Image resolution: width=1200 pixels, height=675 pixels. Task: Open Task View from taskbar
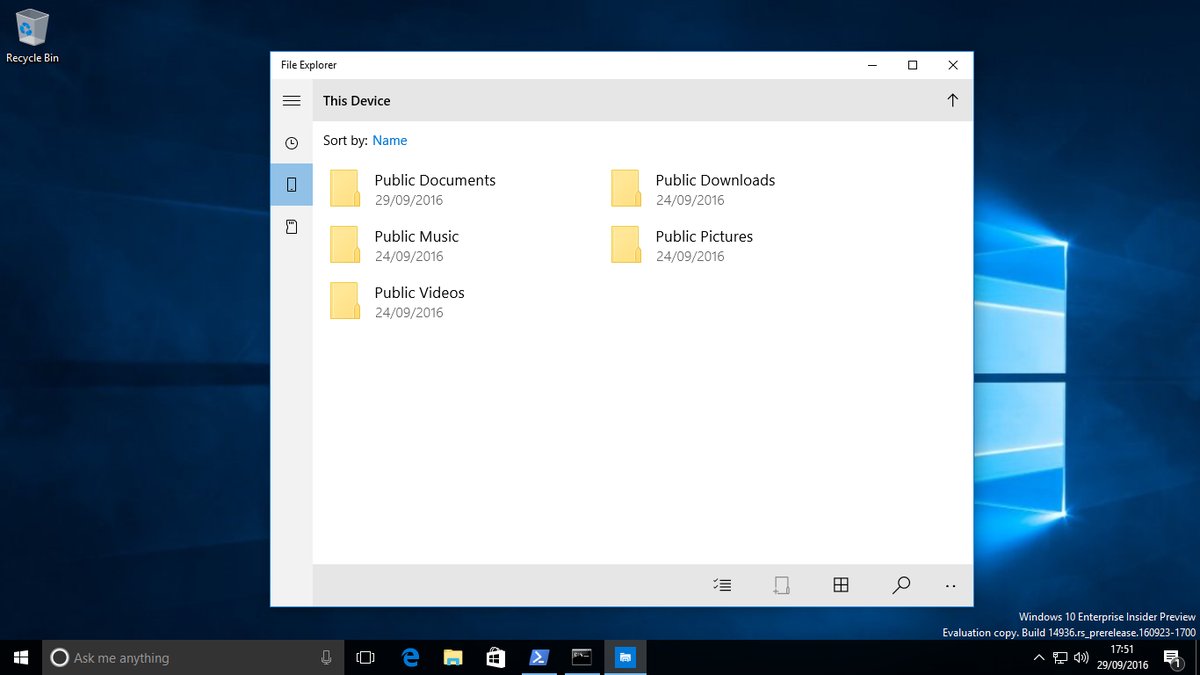coord(365,658)
